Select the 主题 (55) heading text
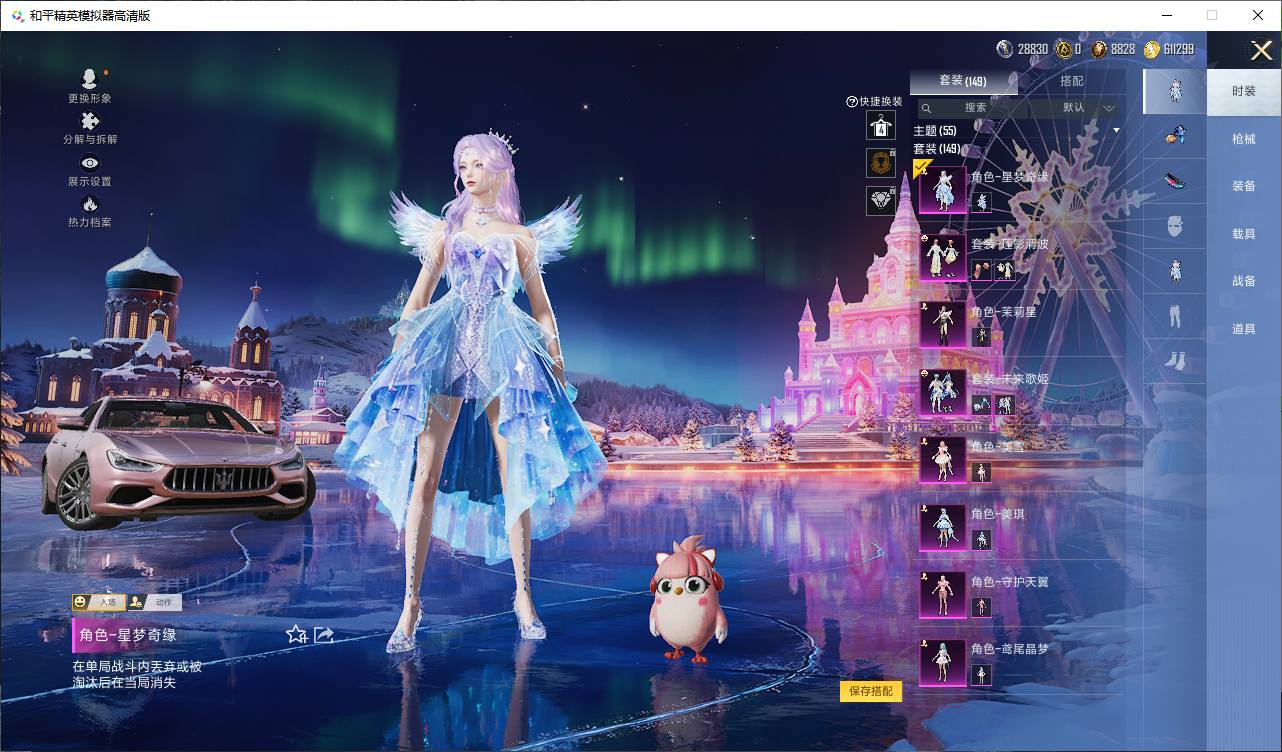 tap(935, 131)
